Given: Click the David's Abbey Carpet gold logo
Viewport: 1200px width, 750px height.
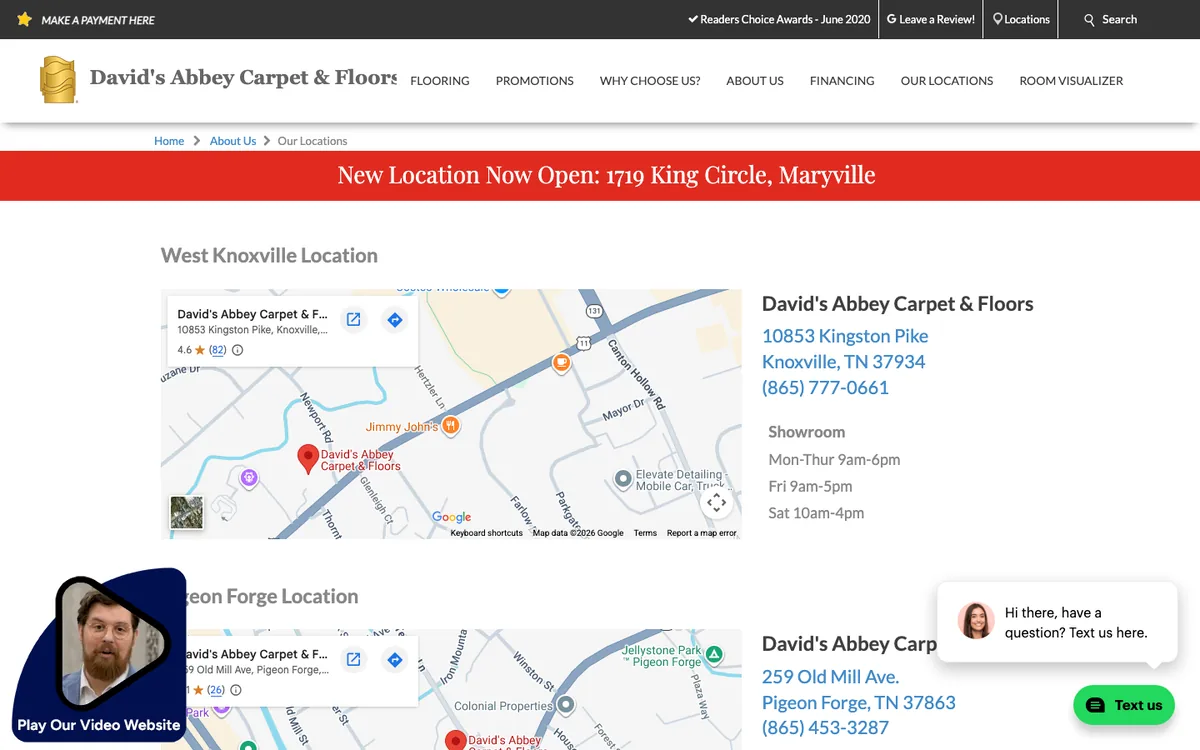Looking at the screenshot, I should coord(58,80).
